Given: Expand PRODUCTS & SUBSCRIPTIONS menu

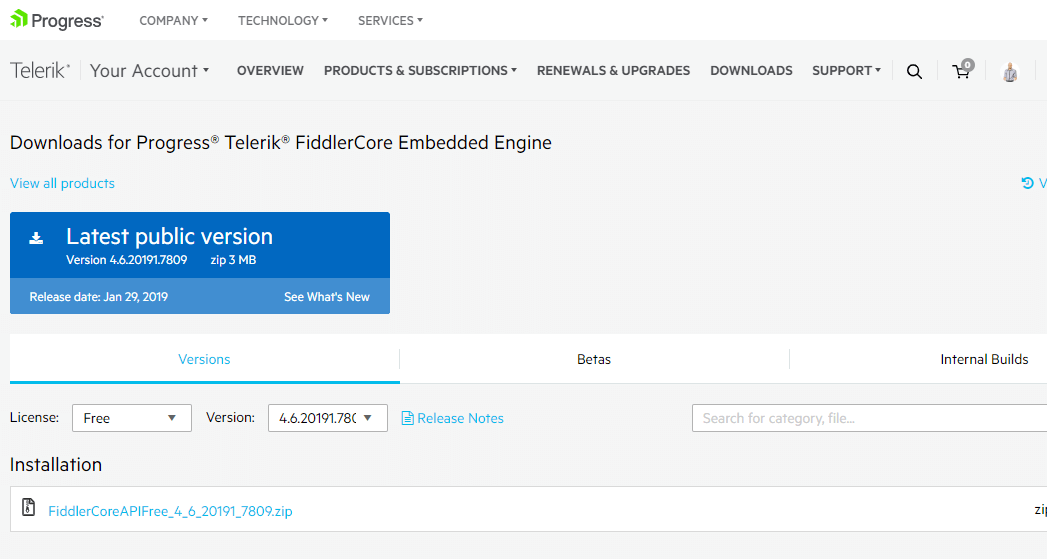Looking at the screenshot, I should click(420, 70).
